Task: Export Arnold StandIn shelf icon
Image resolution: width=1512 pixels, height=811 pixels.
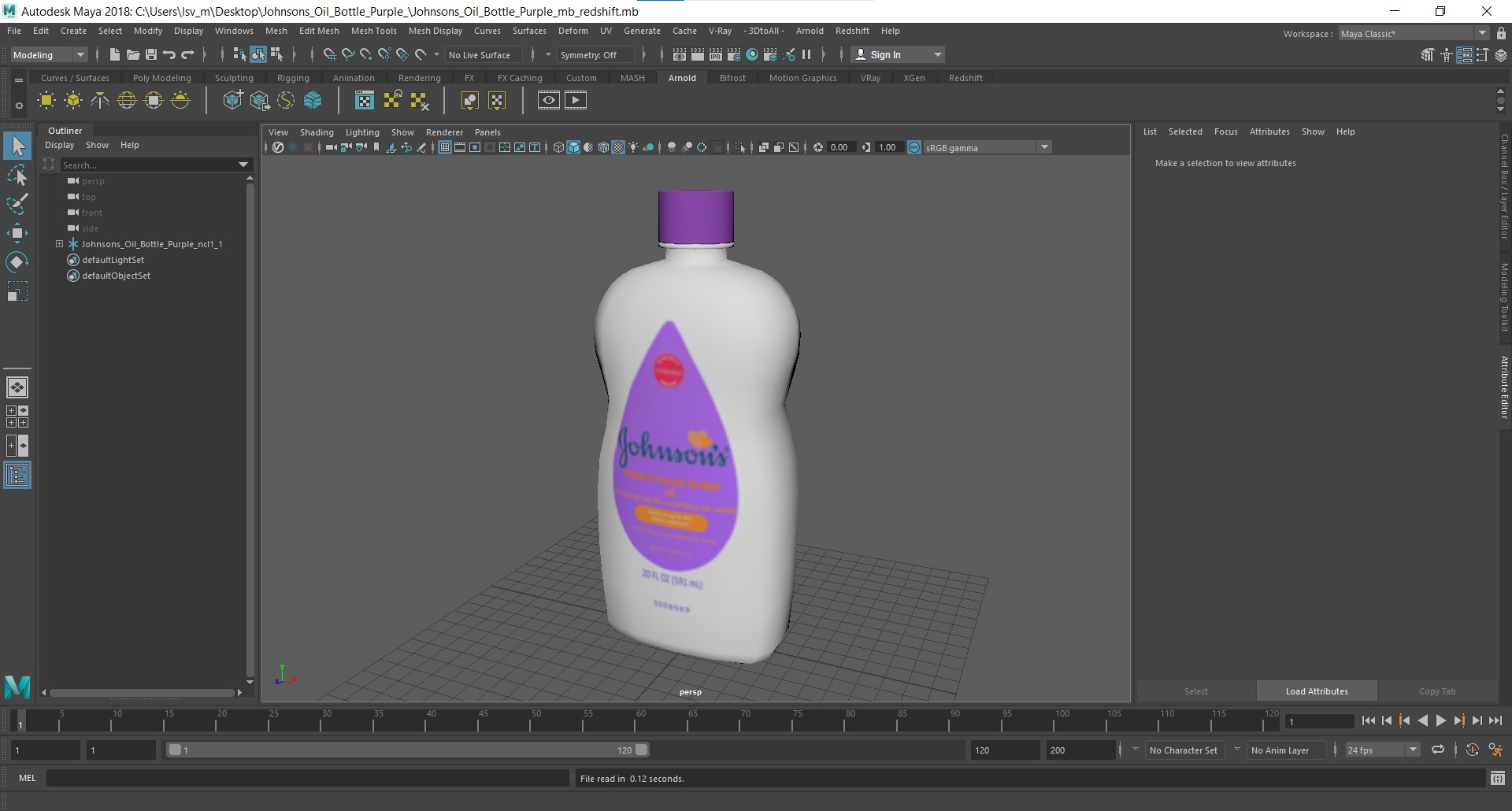Action: pyautogui.click(x=259, y=100)
